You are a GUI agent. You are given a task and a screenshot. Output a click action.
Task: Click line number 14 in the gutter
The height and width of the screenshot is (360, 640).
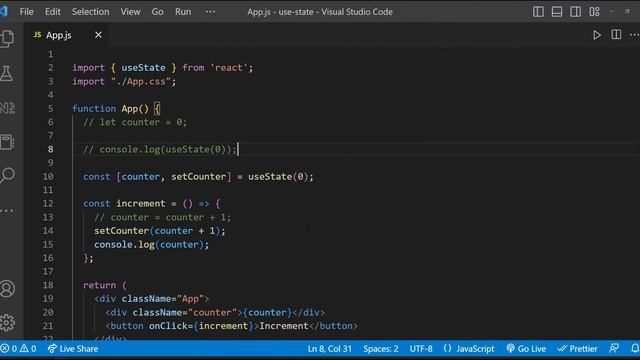pyautogui.click(x=48, y=231)
